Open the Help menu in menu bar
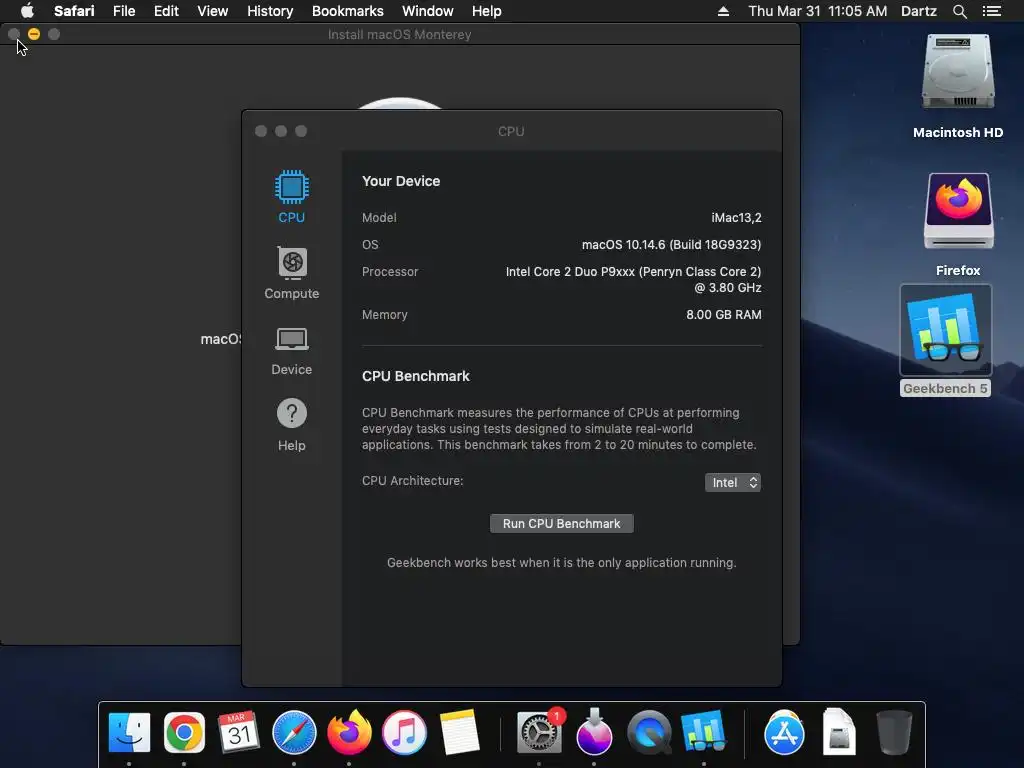This screenshot has width=1024, height=768. coord(487,11)
